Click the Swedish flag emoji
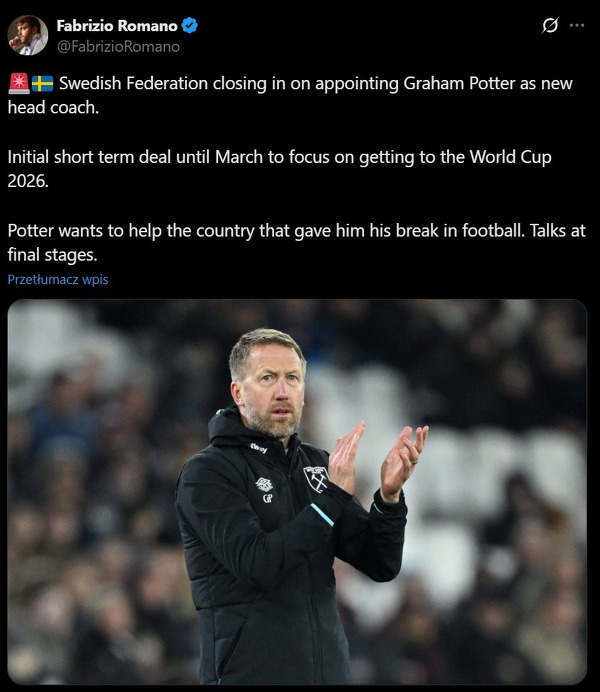Screen dimensions: 600x692 [x=42, y=83]
